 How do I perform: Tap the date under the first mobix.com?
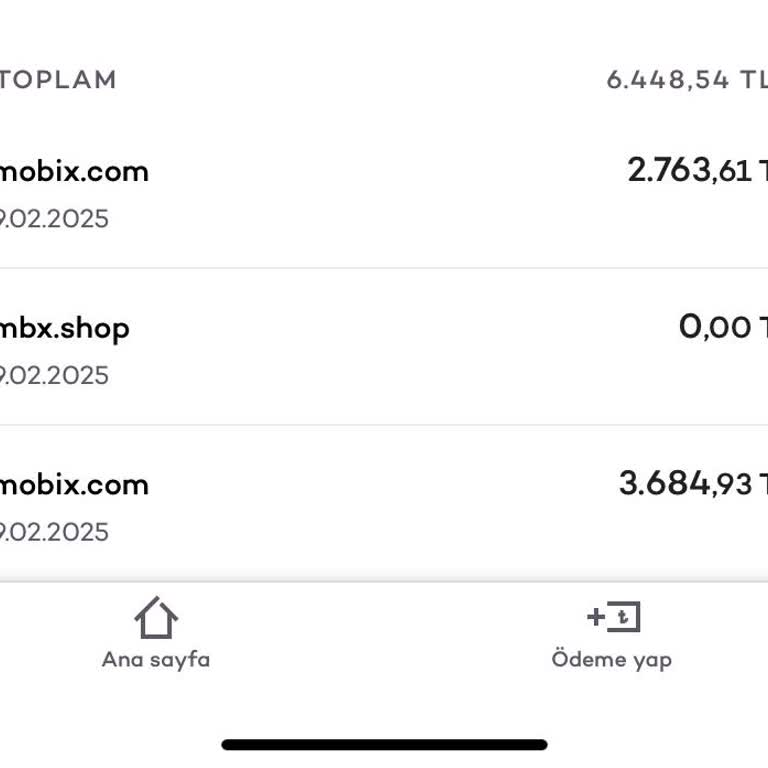pos(54,219)
